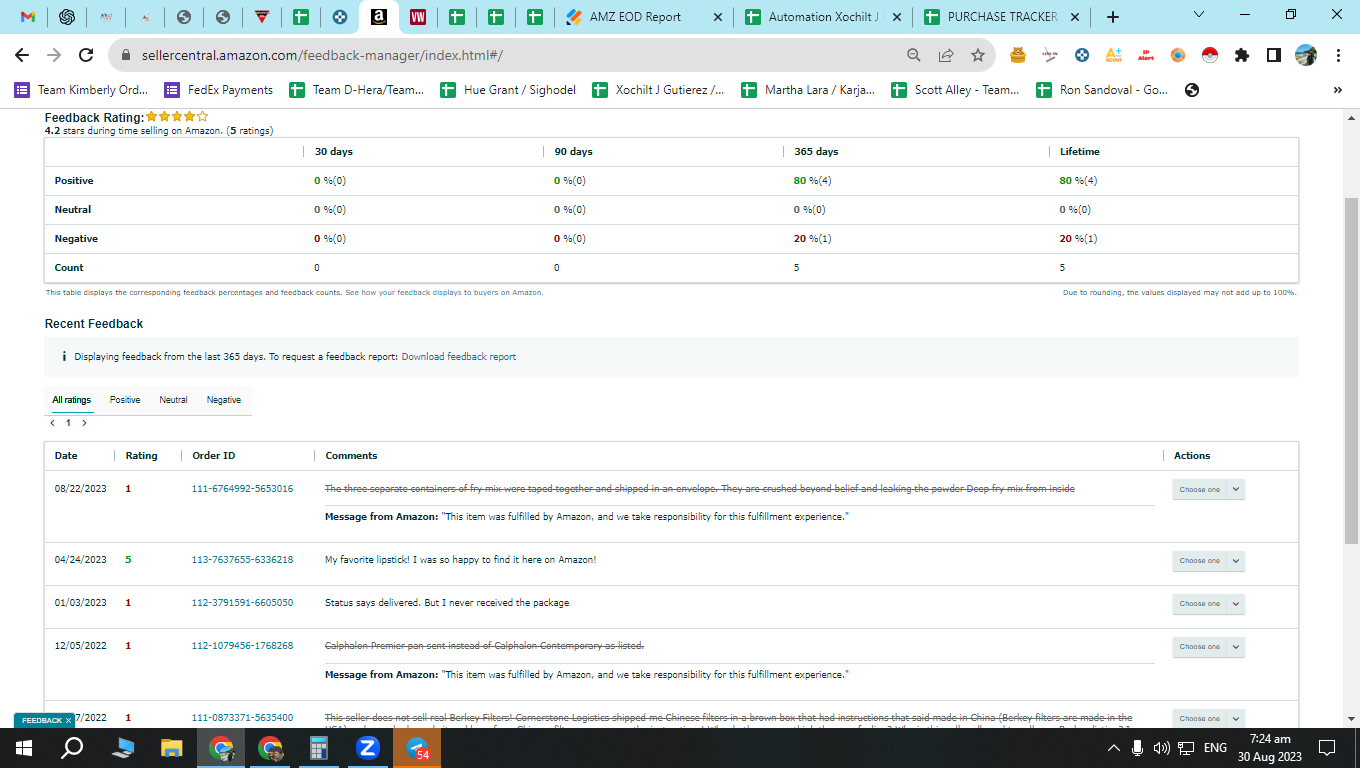The width and height of the screenshot is (1360, 768).
Task: Launch the A+ Scout extension
Action: tap(1114, 55)
